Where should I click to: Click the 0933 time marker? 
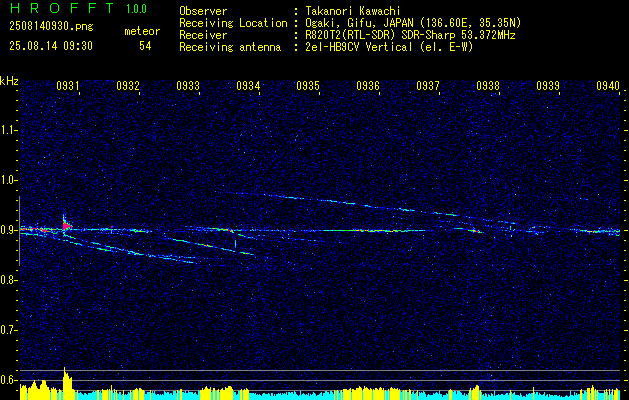point(188,85)
